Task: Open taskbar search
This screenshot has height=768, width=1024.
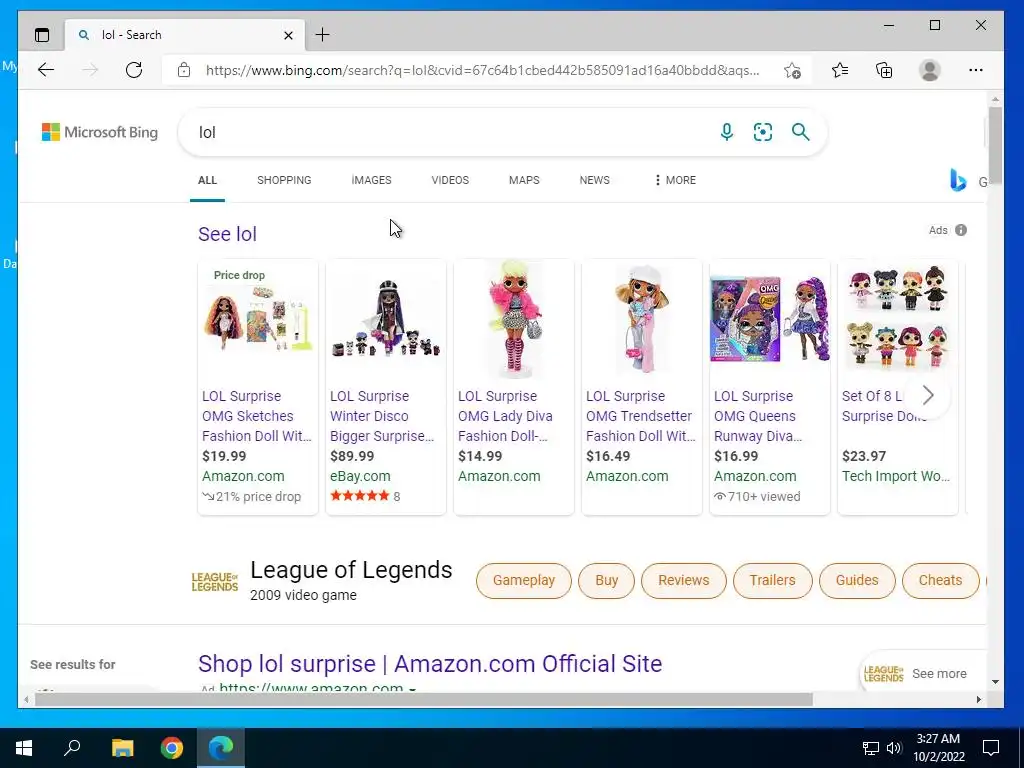Action: tap(72, 747)
